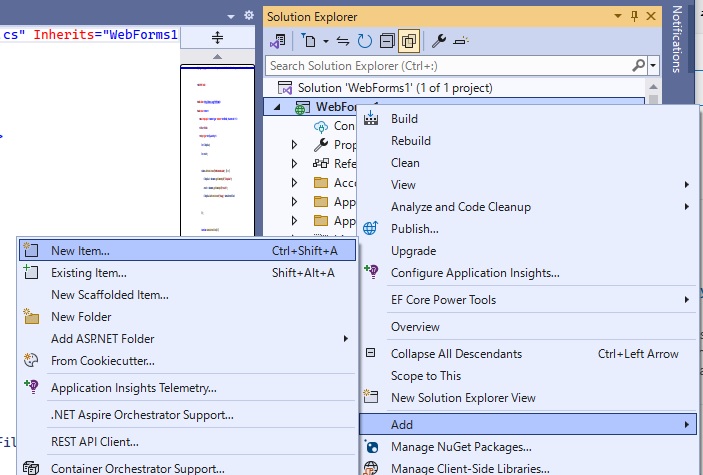Open Properties wrench in Solution Explorer toolbar
The image size is (703, 475).
[x=438, y=41]
